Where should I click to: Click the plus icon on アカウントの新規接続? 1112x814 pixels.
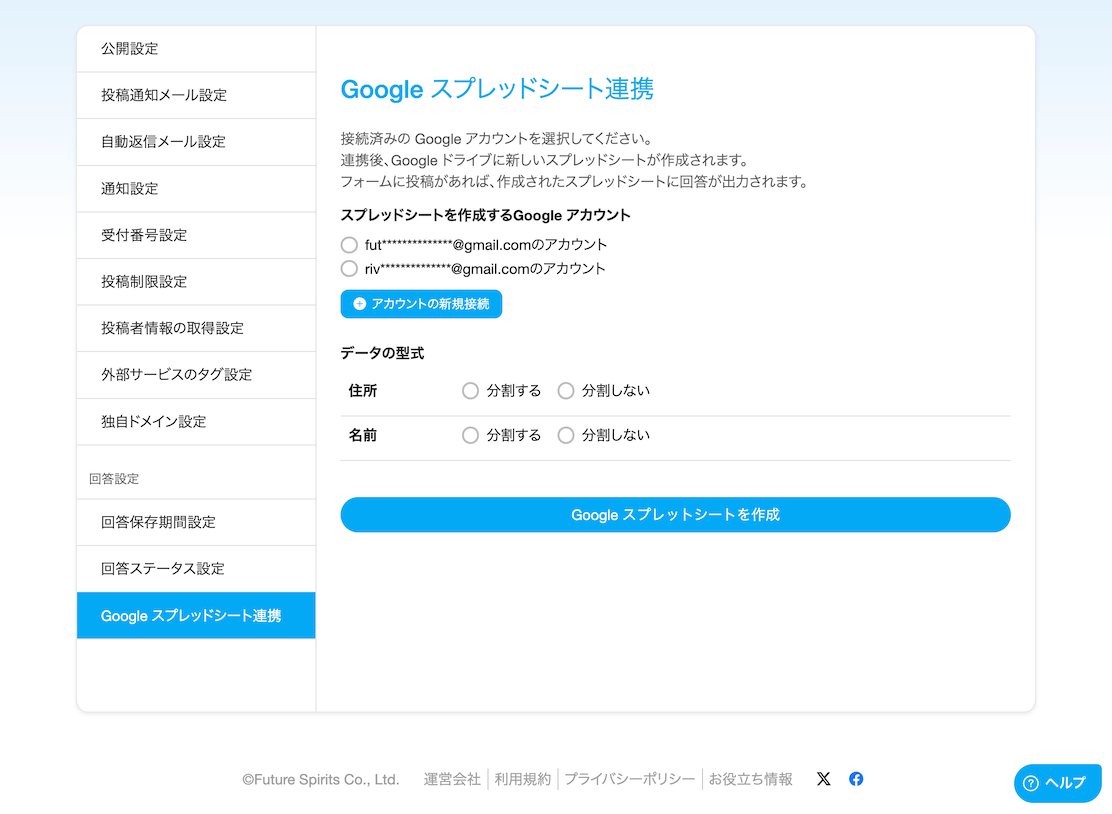360,303
